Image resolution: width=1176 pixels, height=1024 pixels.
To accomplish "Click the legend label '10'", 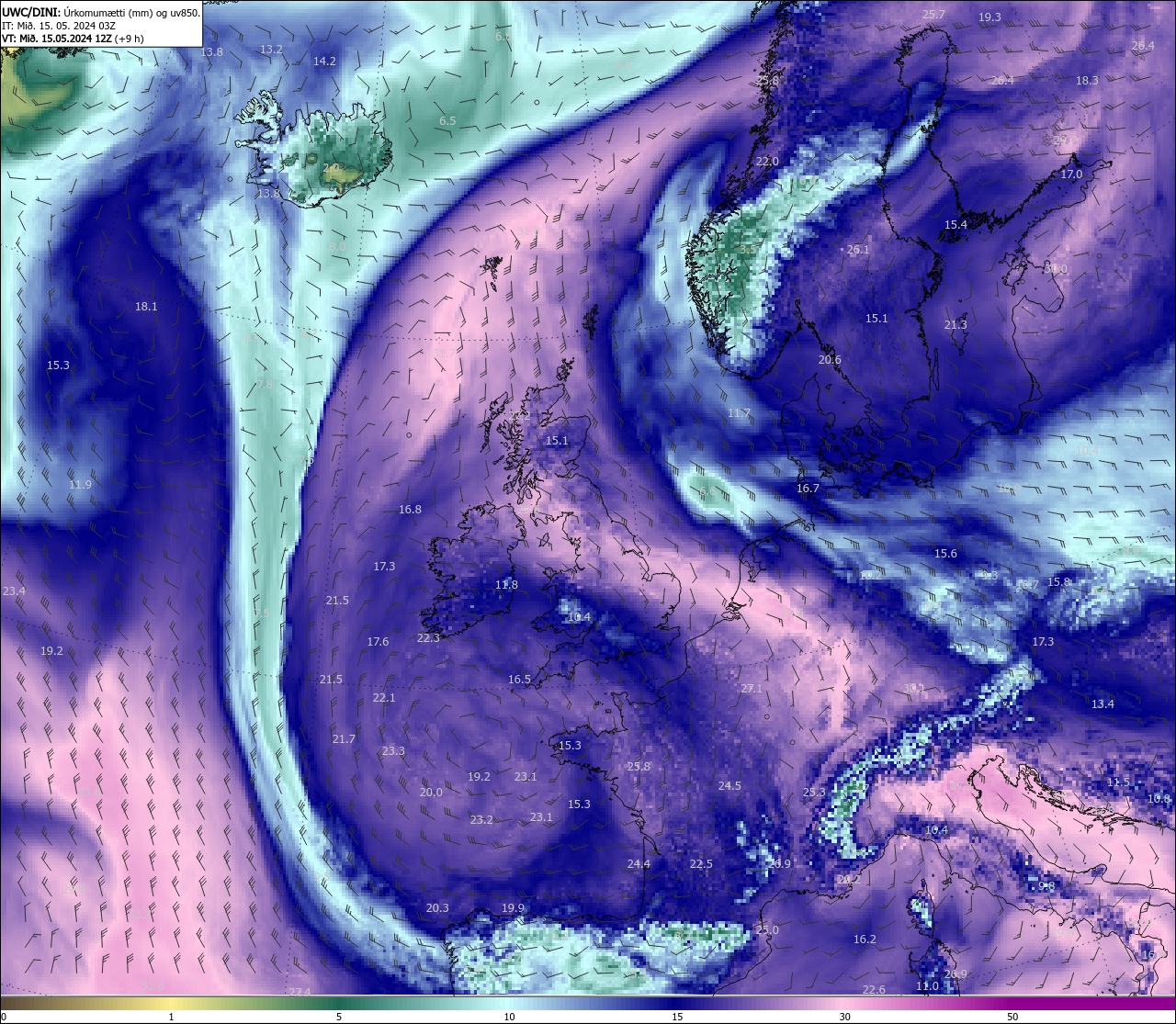I will 508,1017.
